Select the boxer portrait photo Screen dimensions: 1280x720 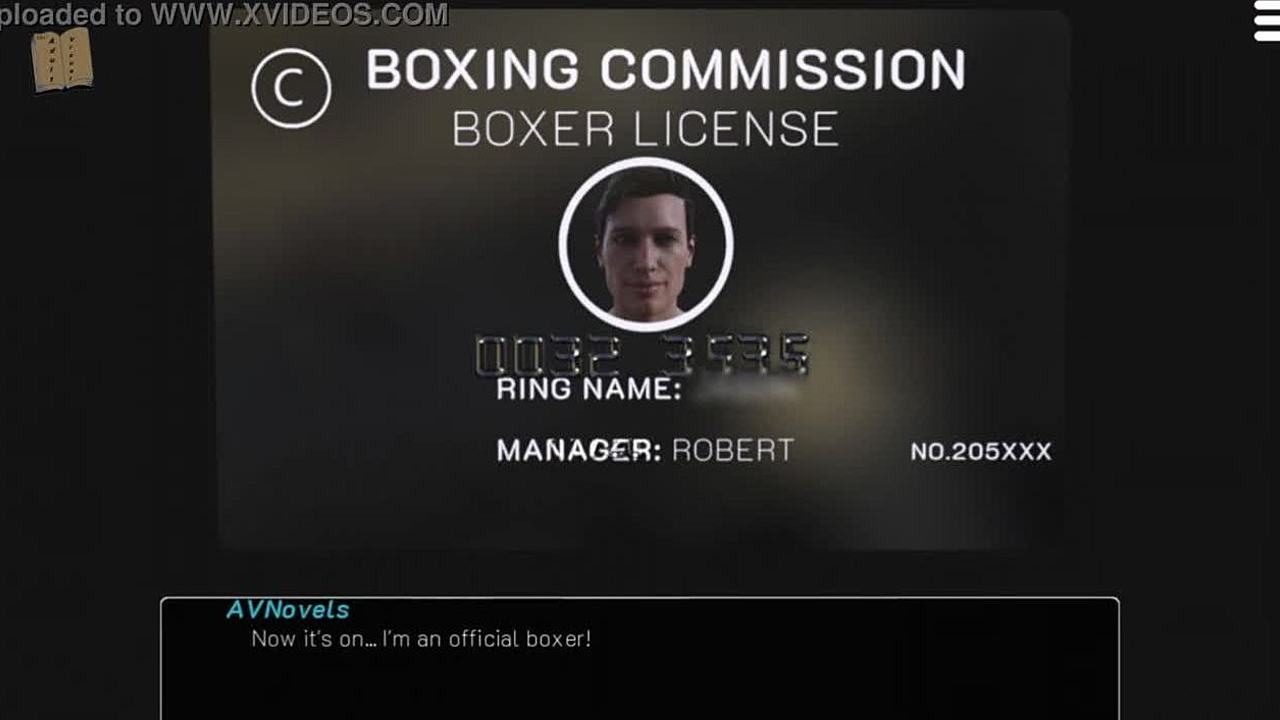[x=646, y=245]
